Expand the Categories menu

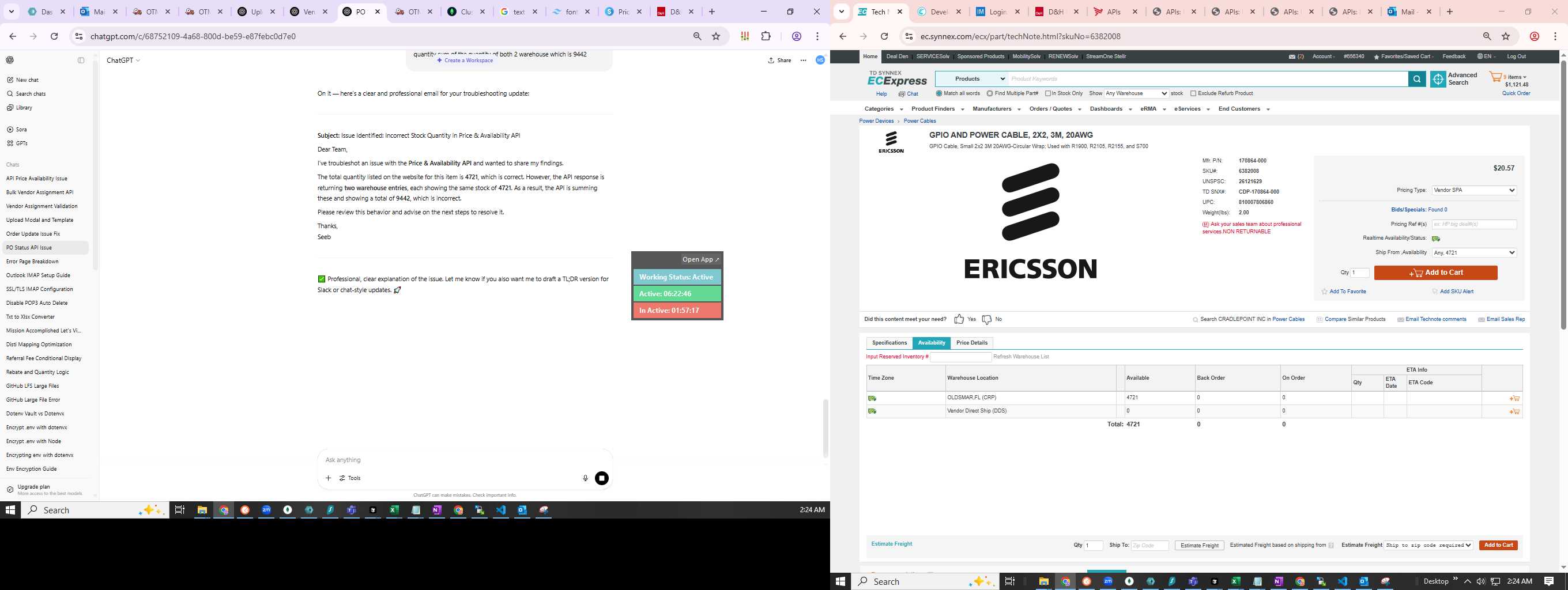(x=883, y=109)
